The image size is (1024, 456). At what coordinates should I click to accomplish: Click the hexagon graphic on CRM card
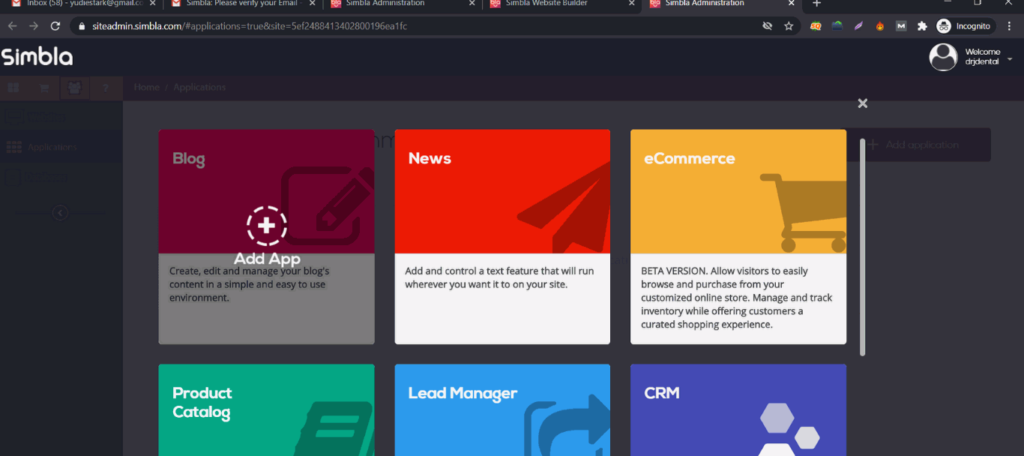point(789,429)
